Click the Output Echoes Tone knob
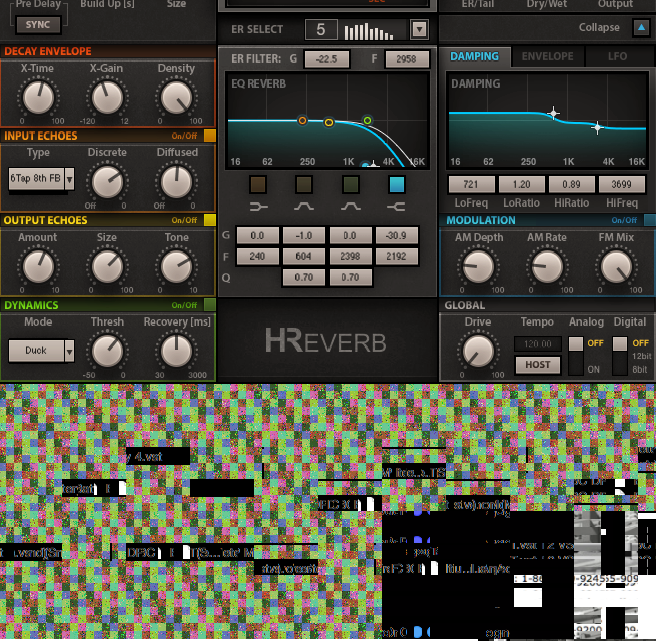This screenshot has height=641, width=656. (x=176, y=267)
